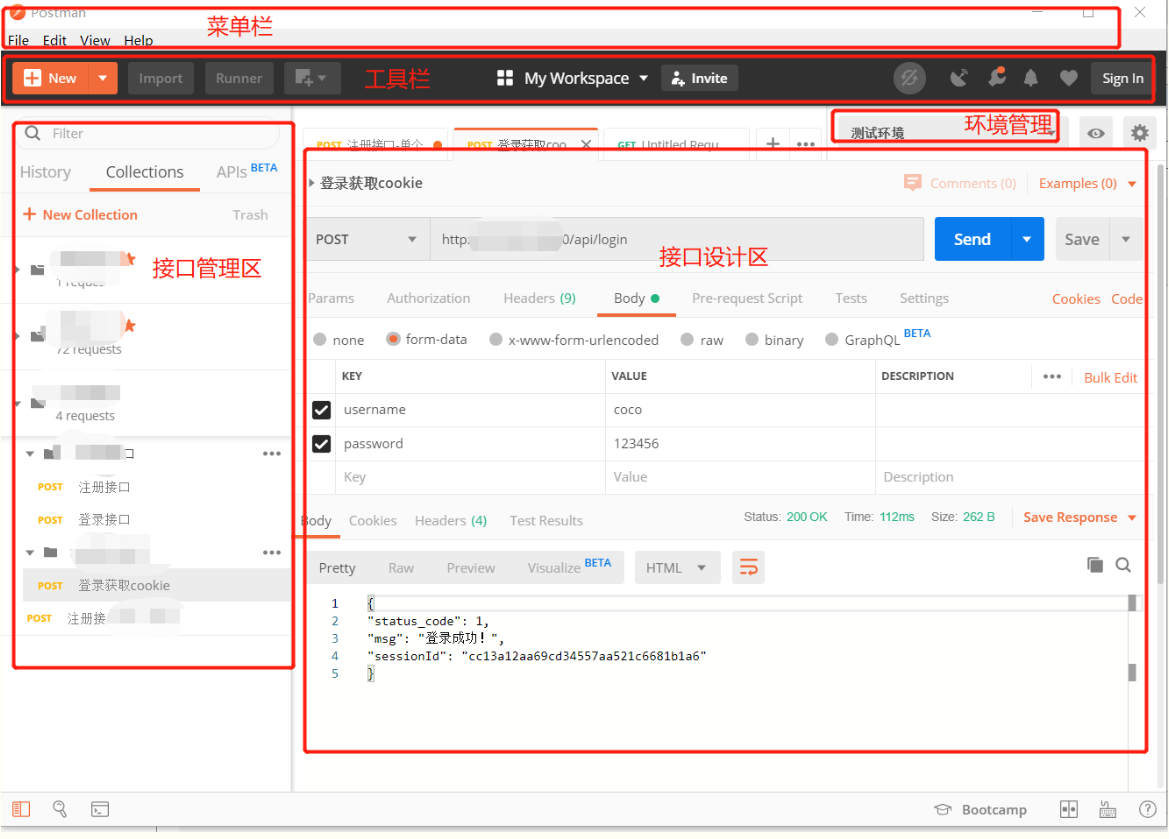The image size is (1169, 839).
Task: Open the HTML response format dropdown
Action: click(677, 568)
